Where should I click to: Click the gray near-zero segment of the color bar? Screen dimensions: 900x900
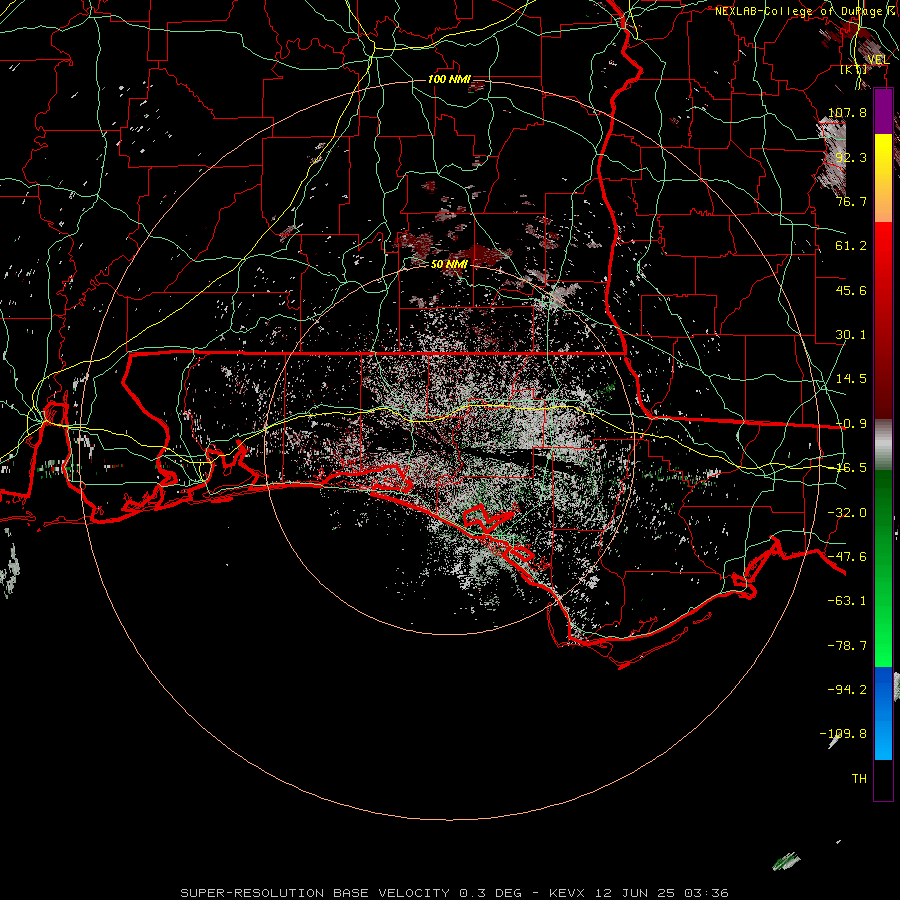(883, 444)
